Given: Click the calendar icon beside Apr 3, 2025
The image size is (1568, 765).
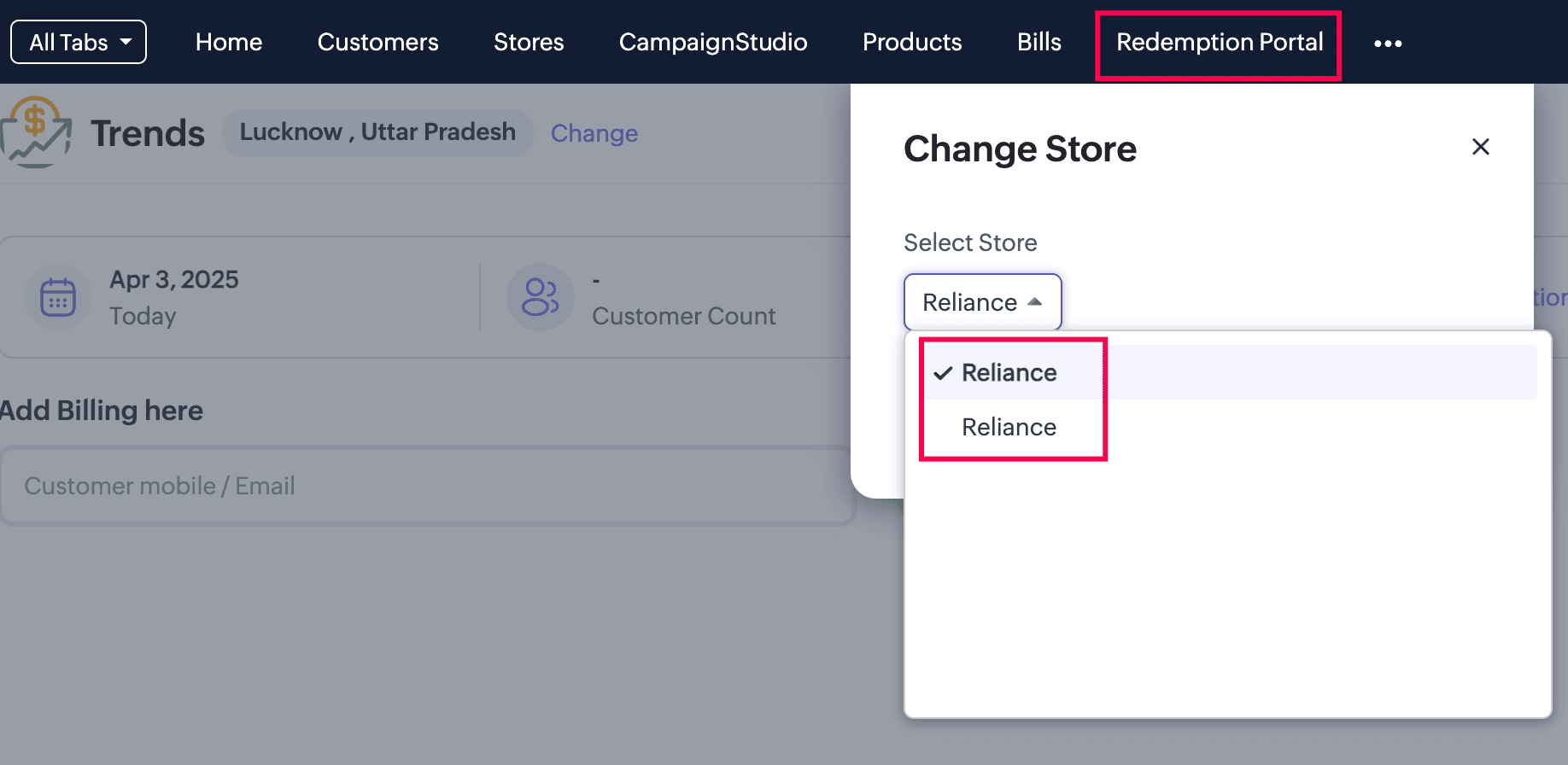Looking at the screenshot, I should click(58, 297).
